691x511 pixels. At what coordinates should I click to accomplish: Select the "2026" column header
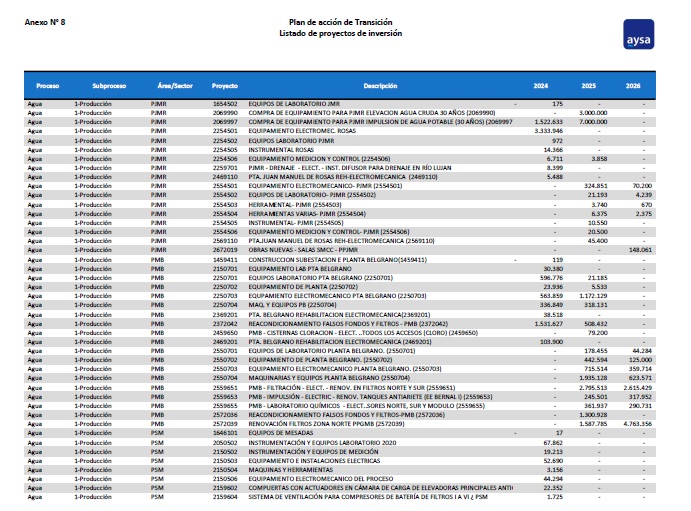point(633,86)
